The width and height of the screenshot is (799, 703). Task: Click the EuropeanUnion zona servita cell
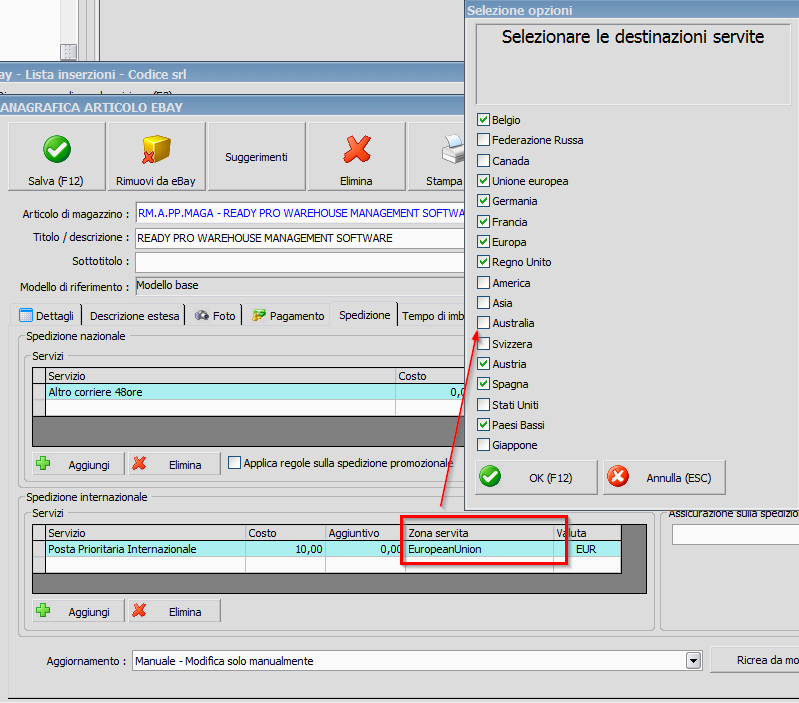tap(480, 549)
